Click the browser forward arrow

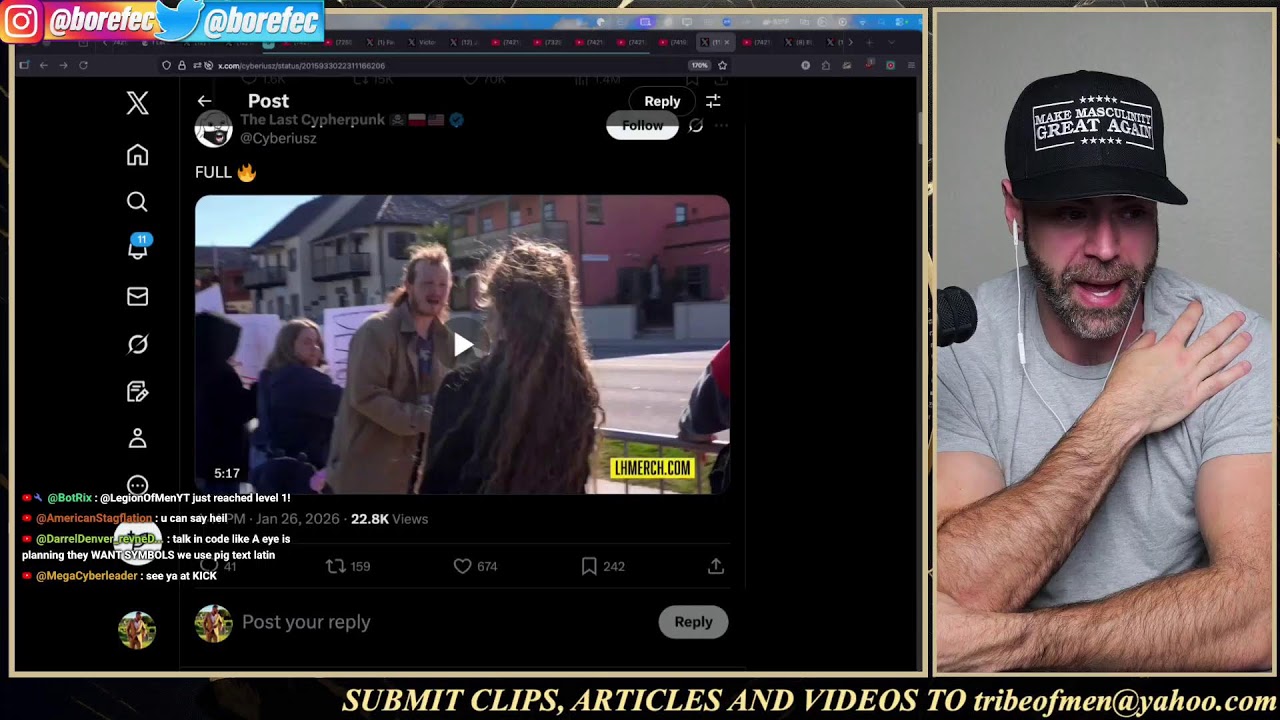(x=63, y=65)
